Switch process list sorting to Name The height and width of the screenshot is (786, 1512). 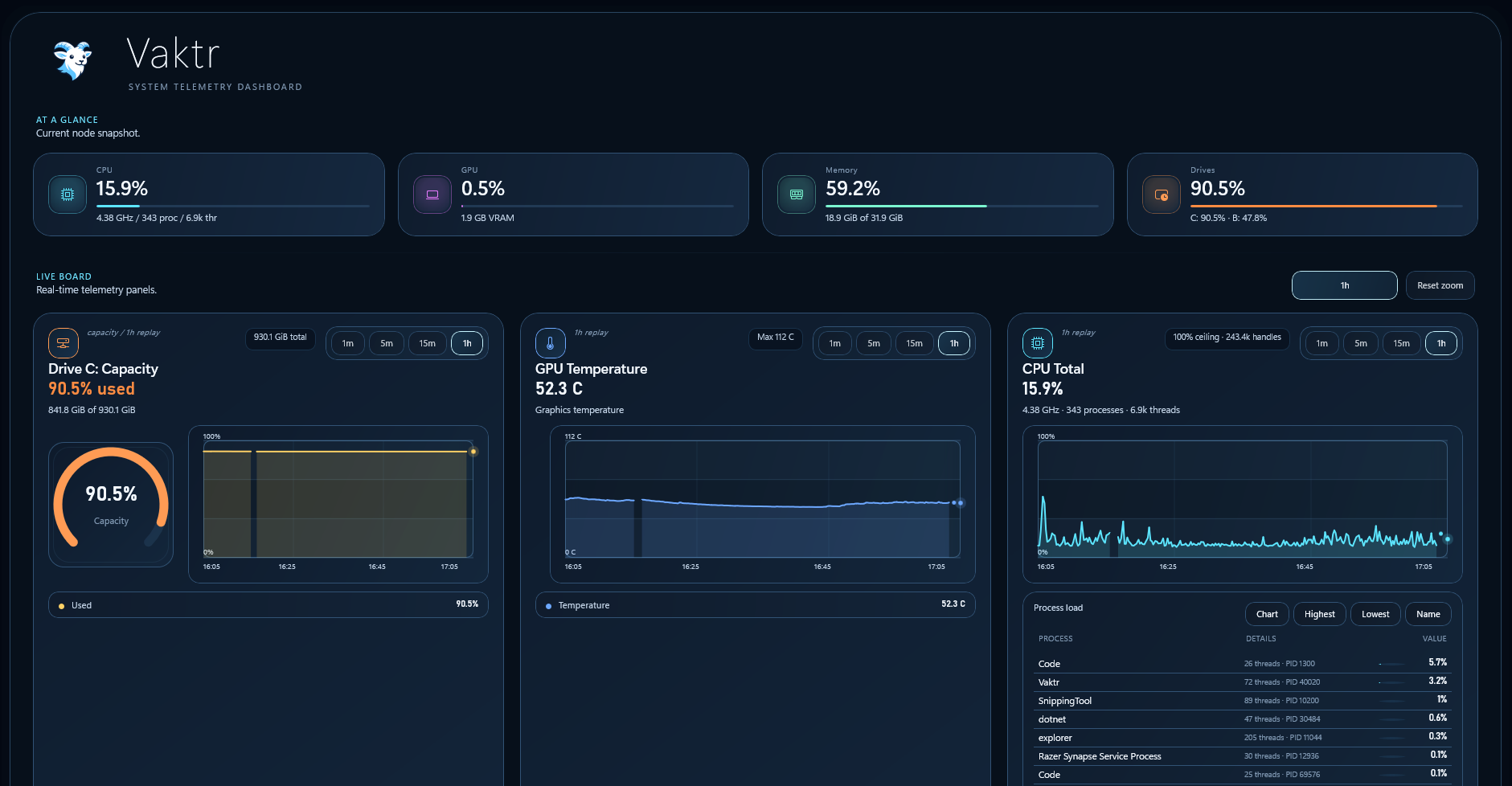(1428, 613)
